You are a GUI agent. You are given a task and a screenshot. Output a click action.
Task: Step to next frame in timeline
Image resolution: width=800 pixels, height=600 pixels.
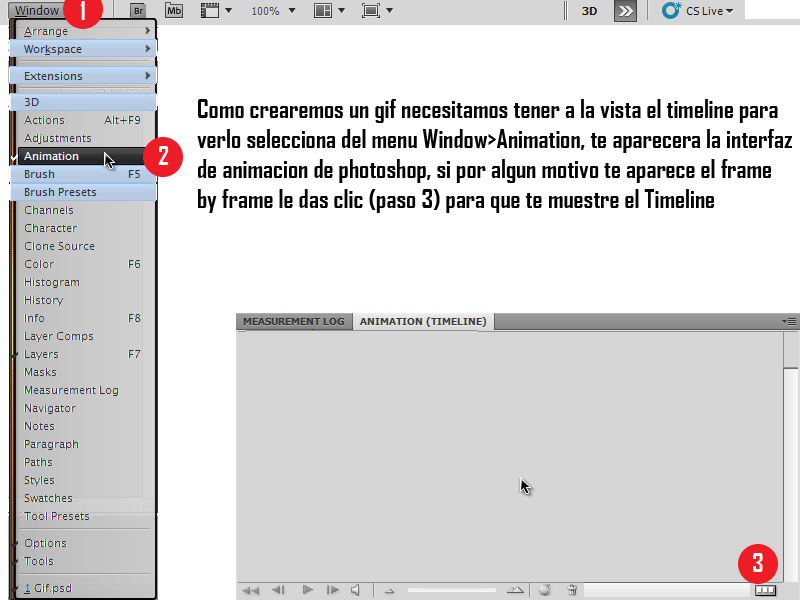tap(333, 590)
